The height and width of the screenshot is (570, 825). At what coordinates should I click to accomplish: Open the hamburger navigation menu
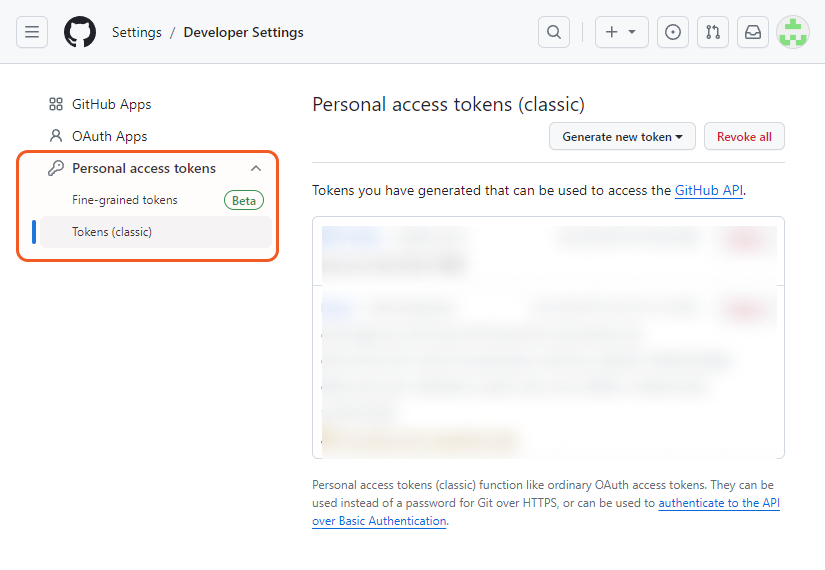tap(32, 32)
